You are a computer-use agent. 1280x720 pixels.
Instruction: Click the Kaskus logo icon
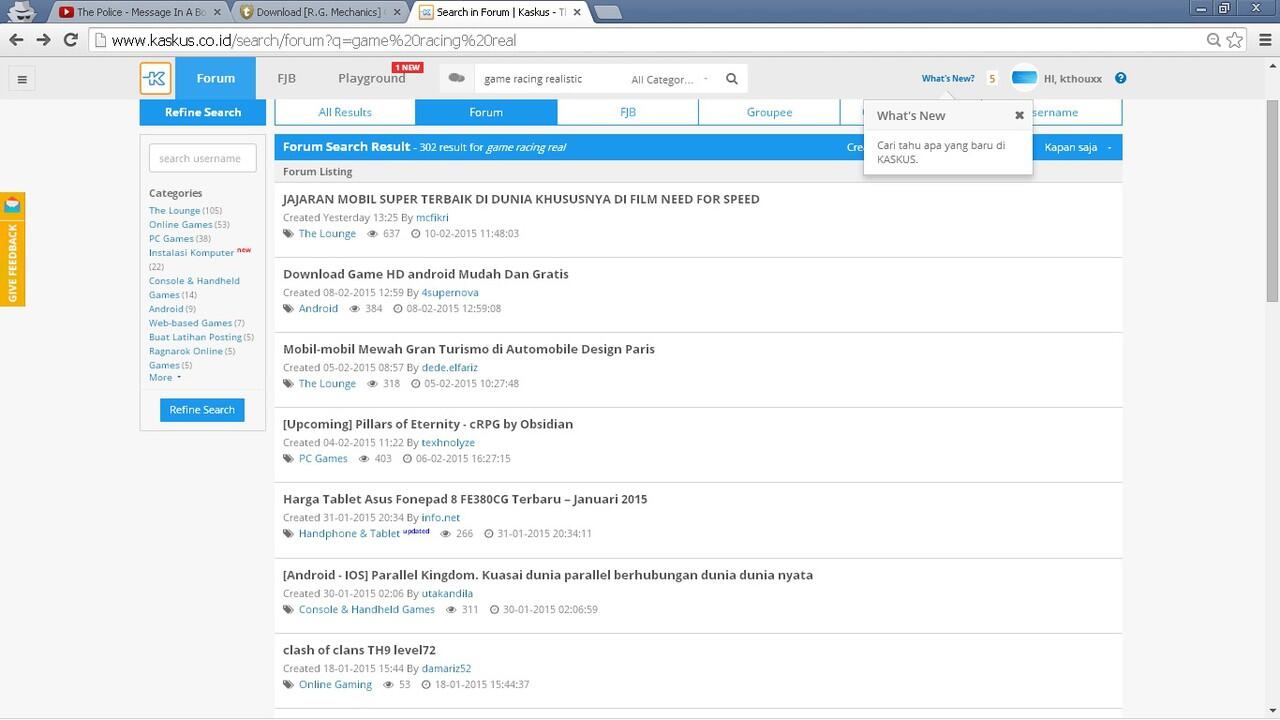tap(155, 79)
